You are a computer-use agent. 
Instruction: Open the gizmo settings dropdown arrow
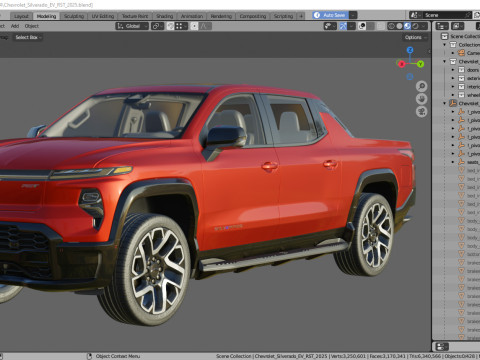coord(351,26)
